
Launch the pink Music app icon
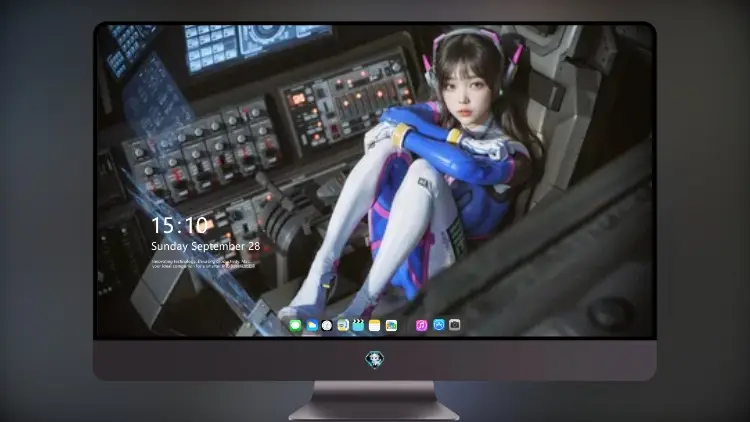click(x=421, y=326)
